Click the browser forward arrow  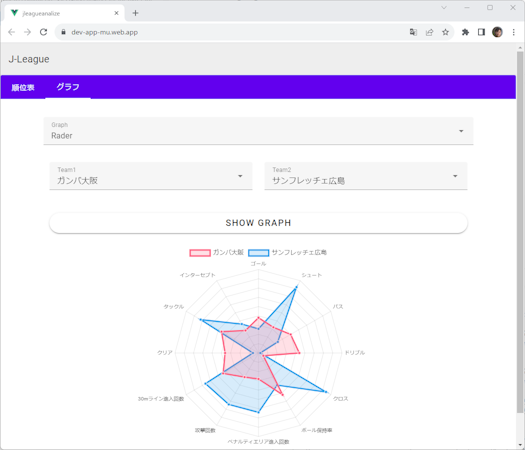(x=27, y=32)
